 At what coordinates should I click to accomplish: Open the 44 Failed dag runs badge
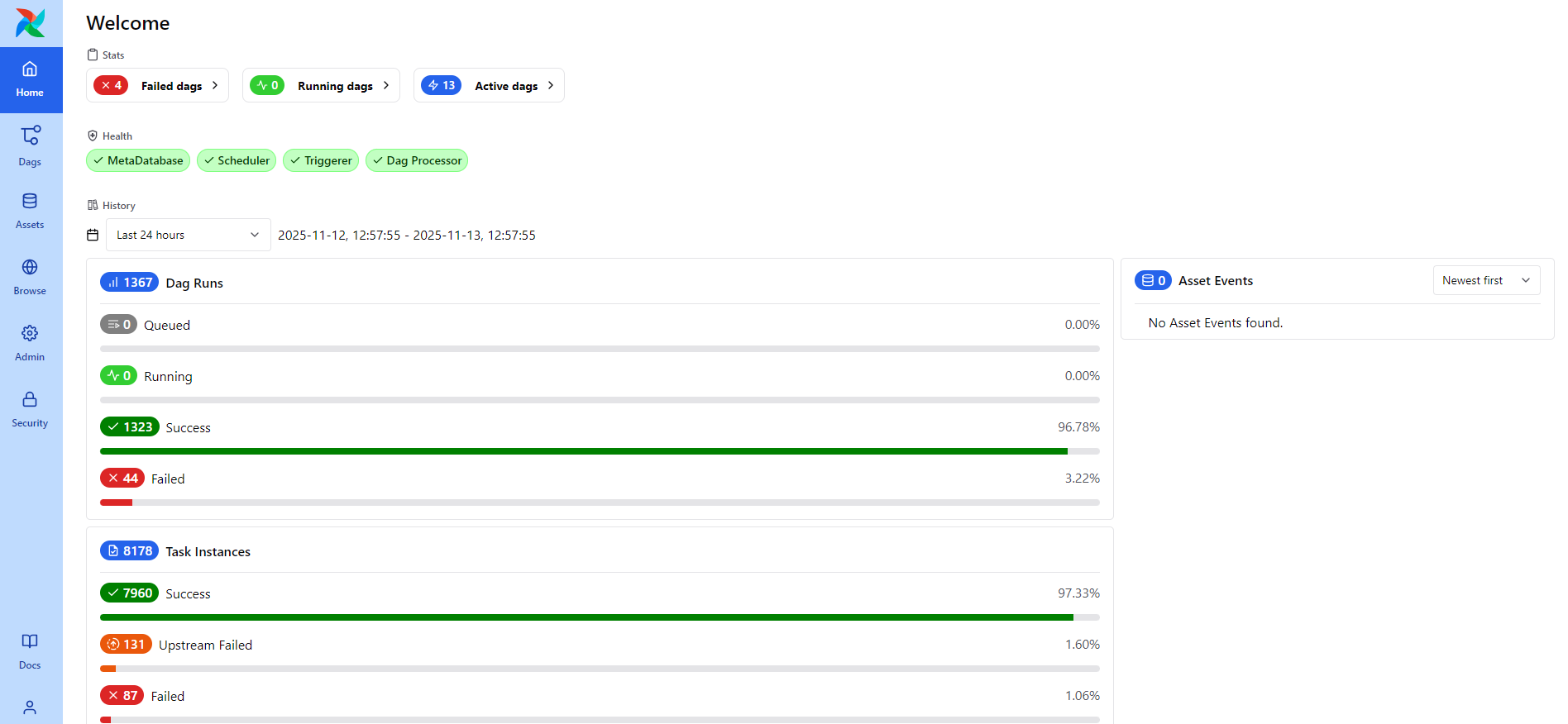[122, 479]
